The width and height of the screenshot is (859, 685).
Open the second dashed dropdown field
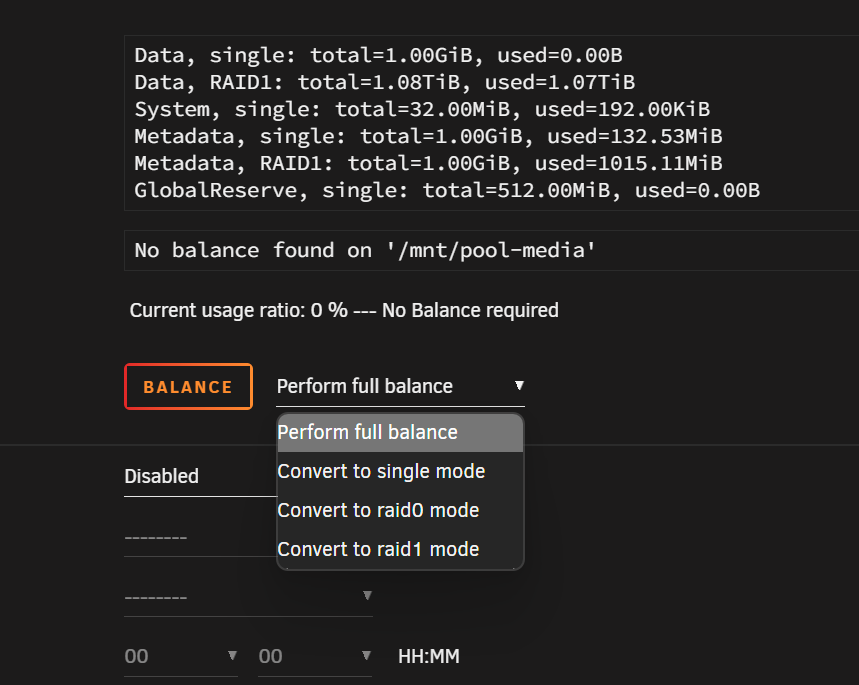click(248, 596)
